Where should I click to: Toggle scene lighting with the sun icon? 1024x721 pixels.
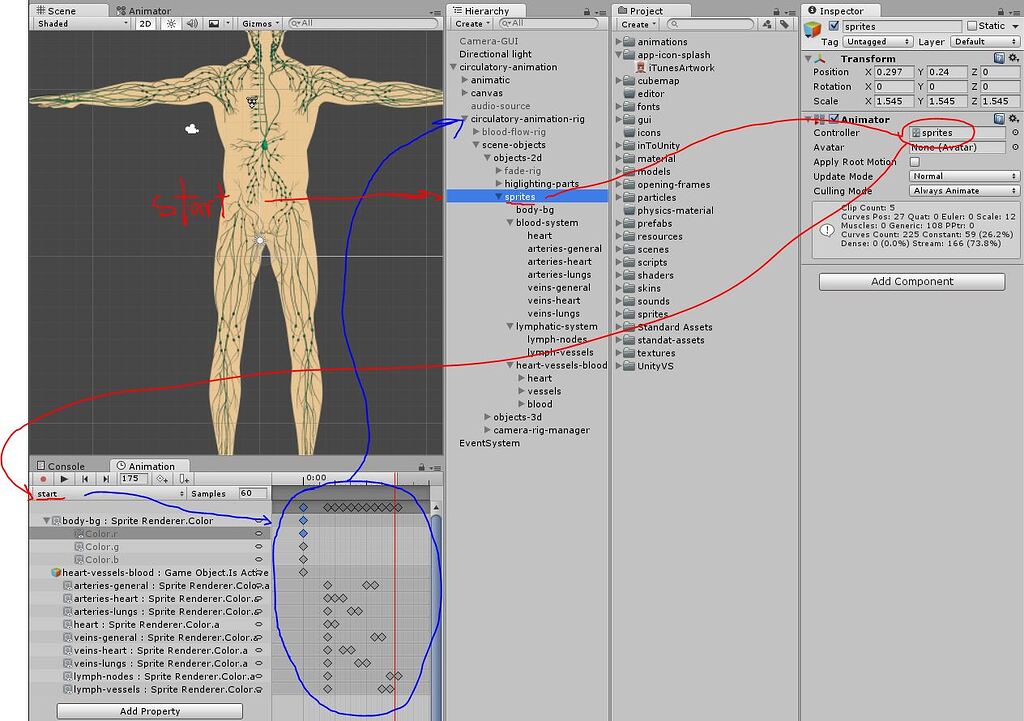pyautogui.click(x=172, y=24)
